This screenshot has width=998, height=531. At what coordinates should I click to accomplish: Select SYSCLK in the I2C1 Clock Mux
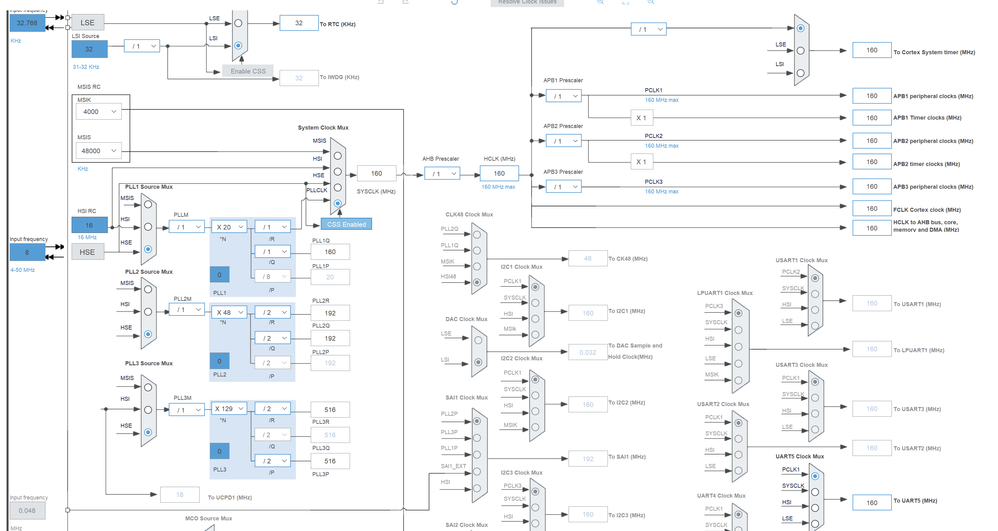535,303
